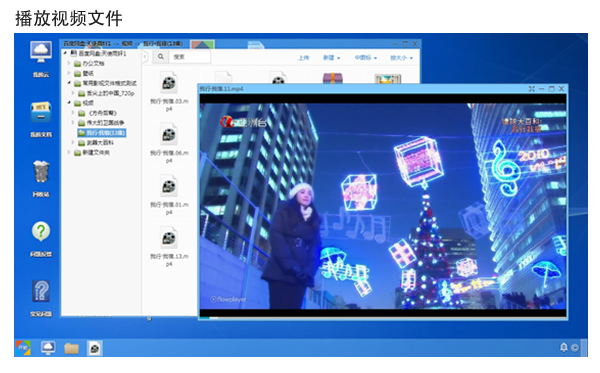Open the cloud monitor desktop icon

(x=41, y=52)
